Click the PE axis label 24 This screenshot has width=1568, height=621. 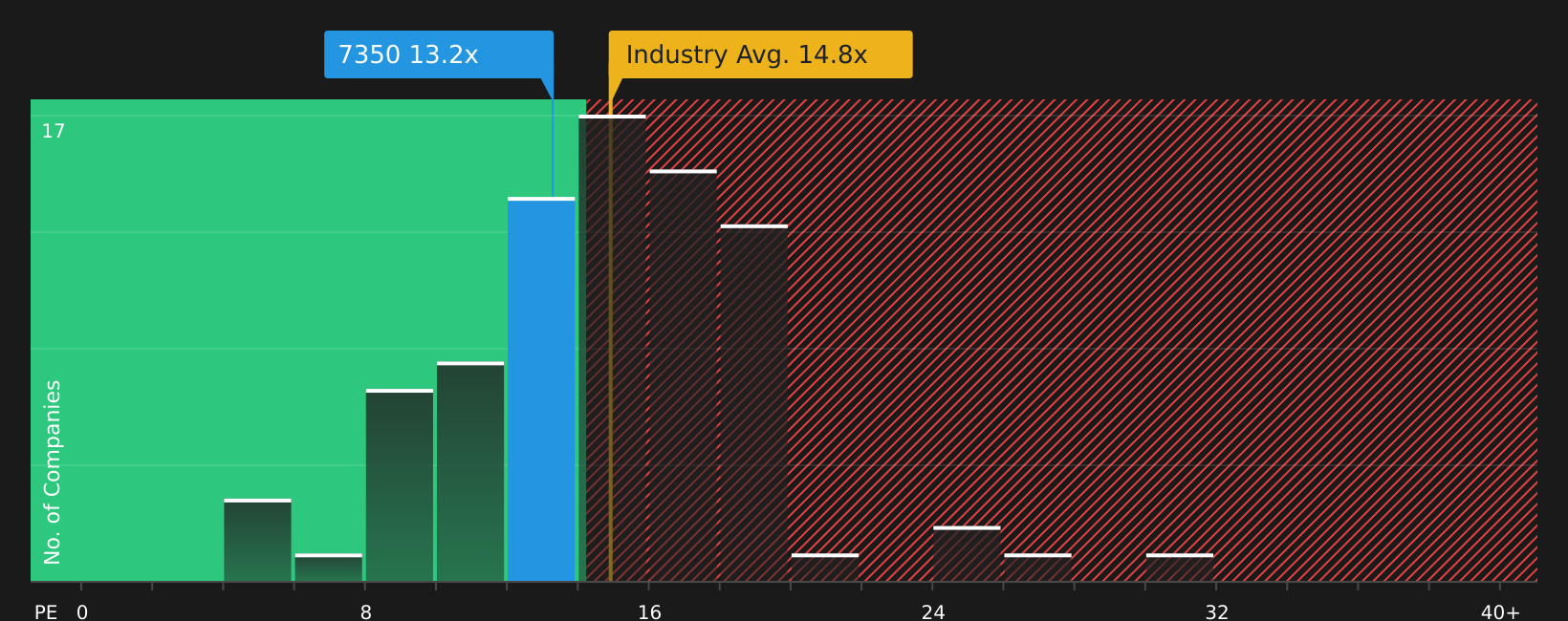tap(933, 612)
